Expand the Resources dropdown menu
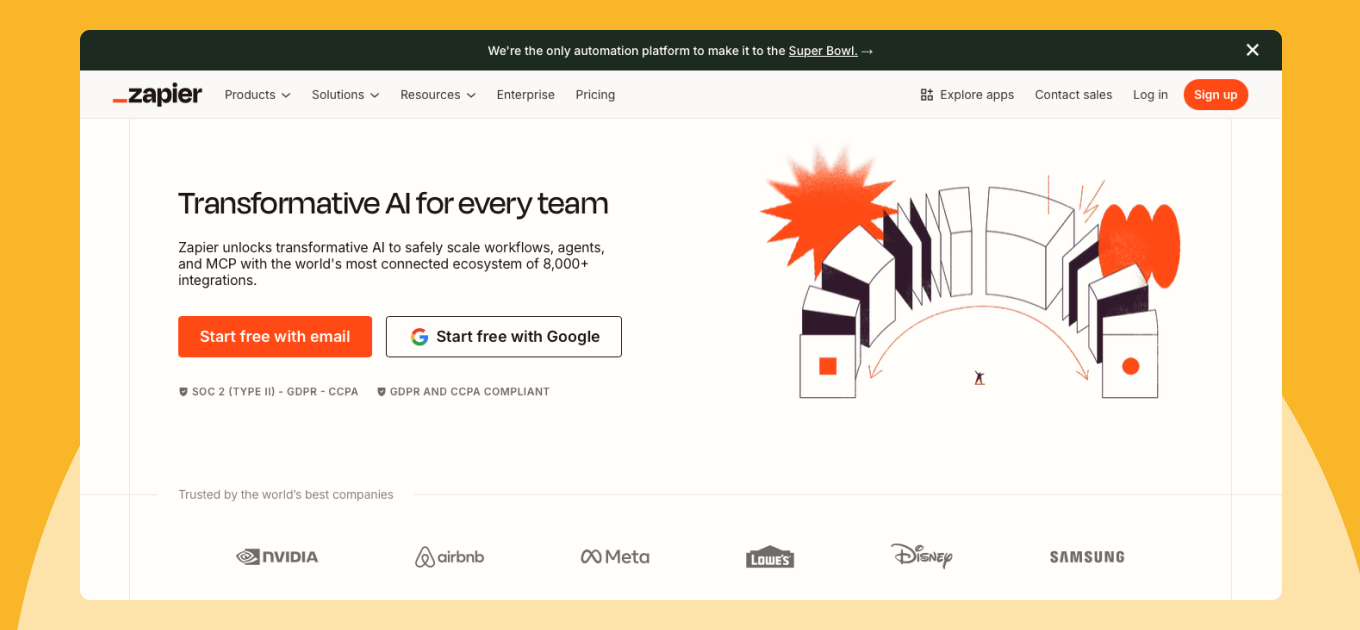Viewport: 1360px width, 630px height. pyautogui.click(x=438, y=95)
